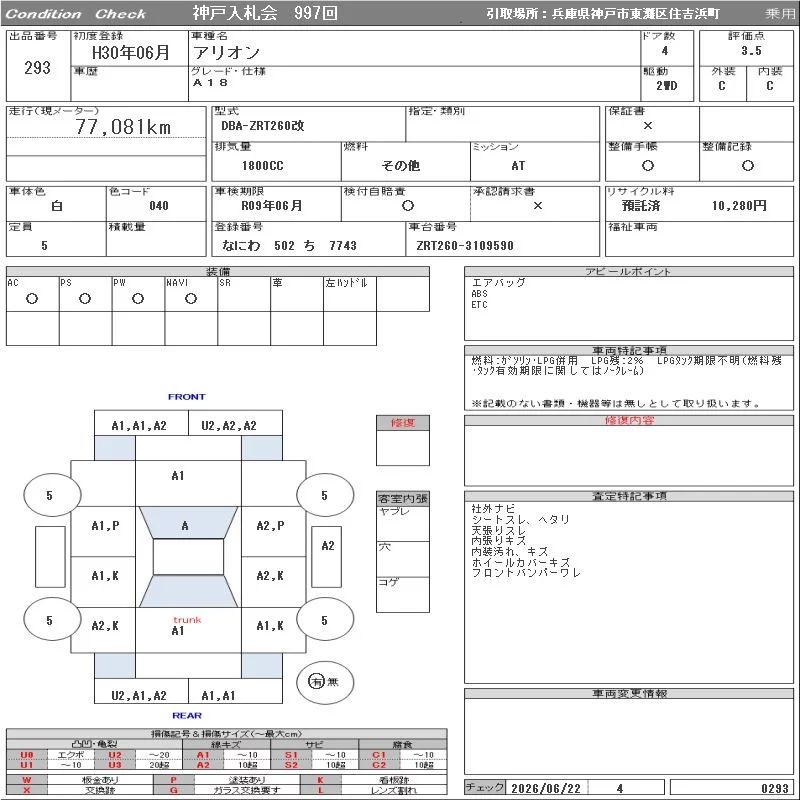
Task: Click the NAVI equipment circle mark
Action: (x=191, y=299)
